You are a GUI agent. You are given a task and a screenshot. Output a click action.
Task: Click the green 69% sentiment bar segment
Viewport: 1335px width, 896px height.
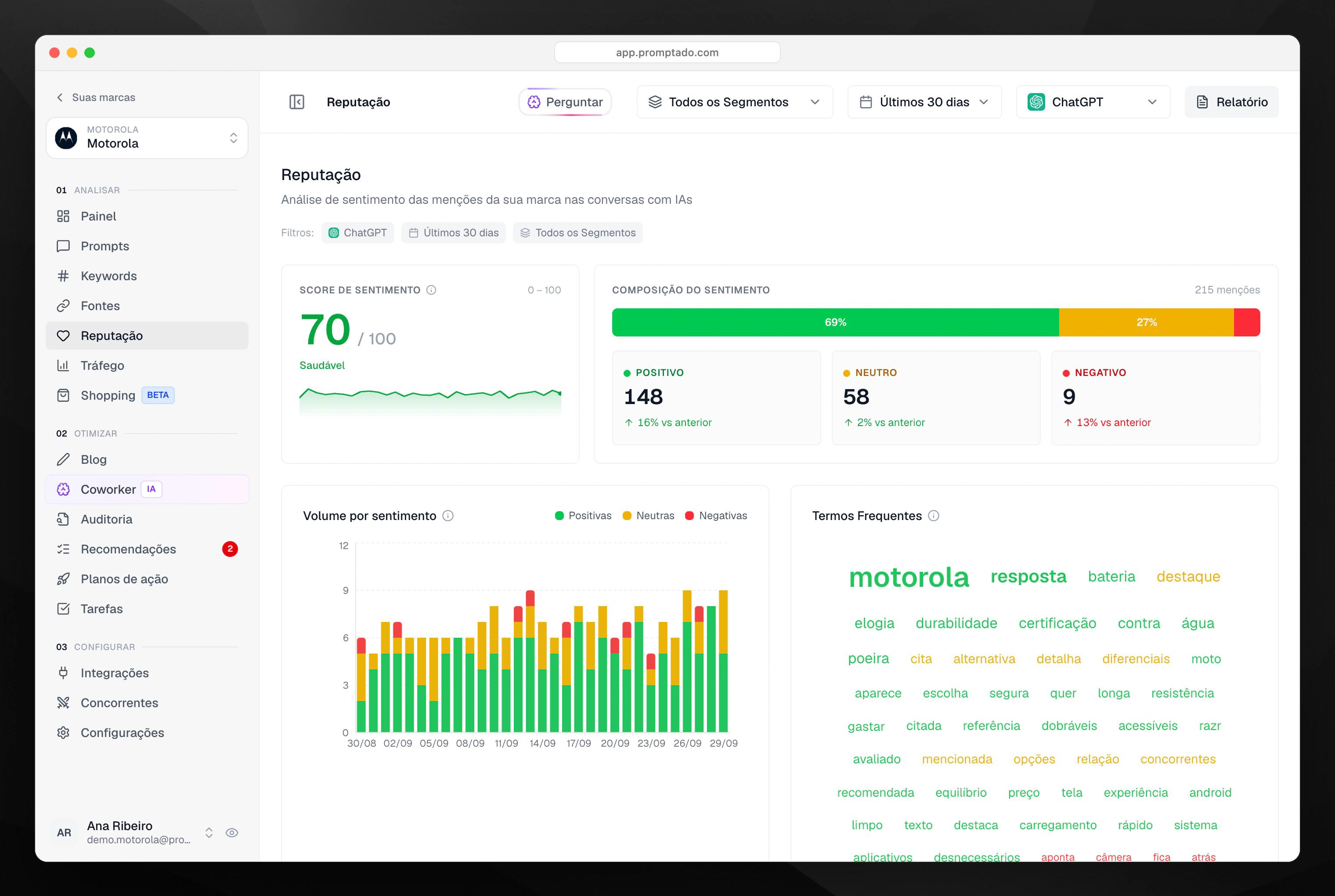coord(835,322)
